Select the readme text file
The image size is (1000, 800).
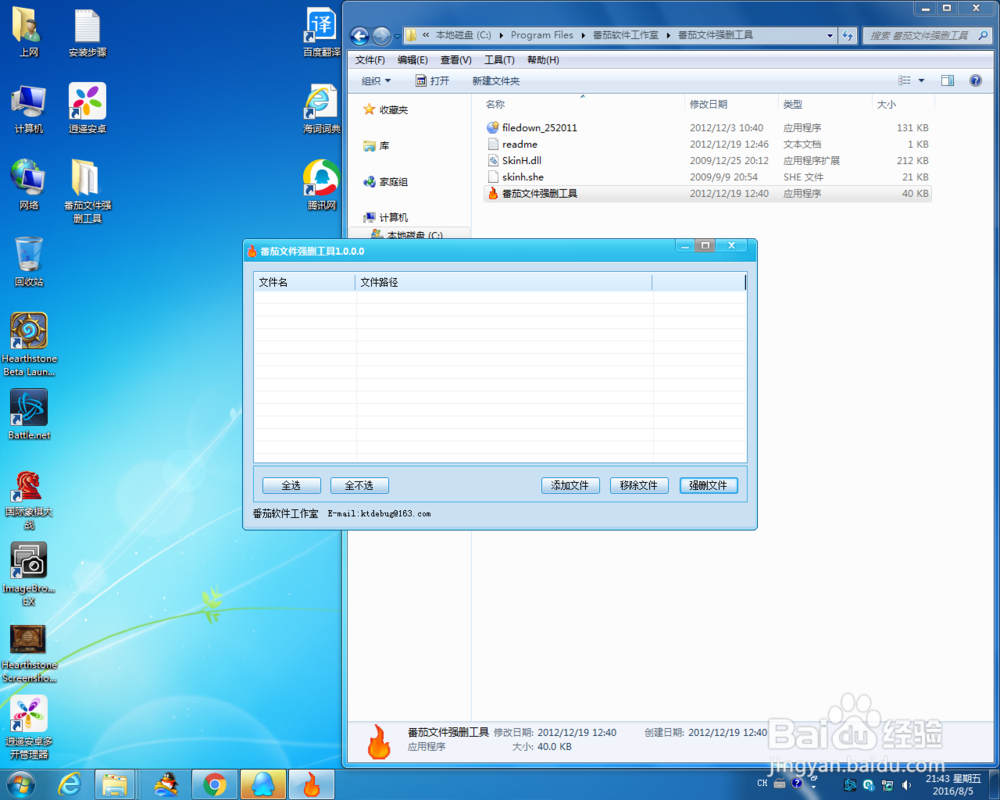click(x=707, y=144)
